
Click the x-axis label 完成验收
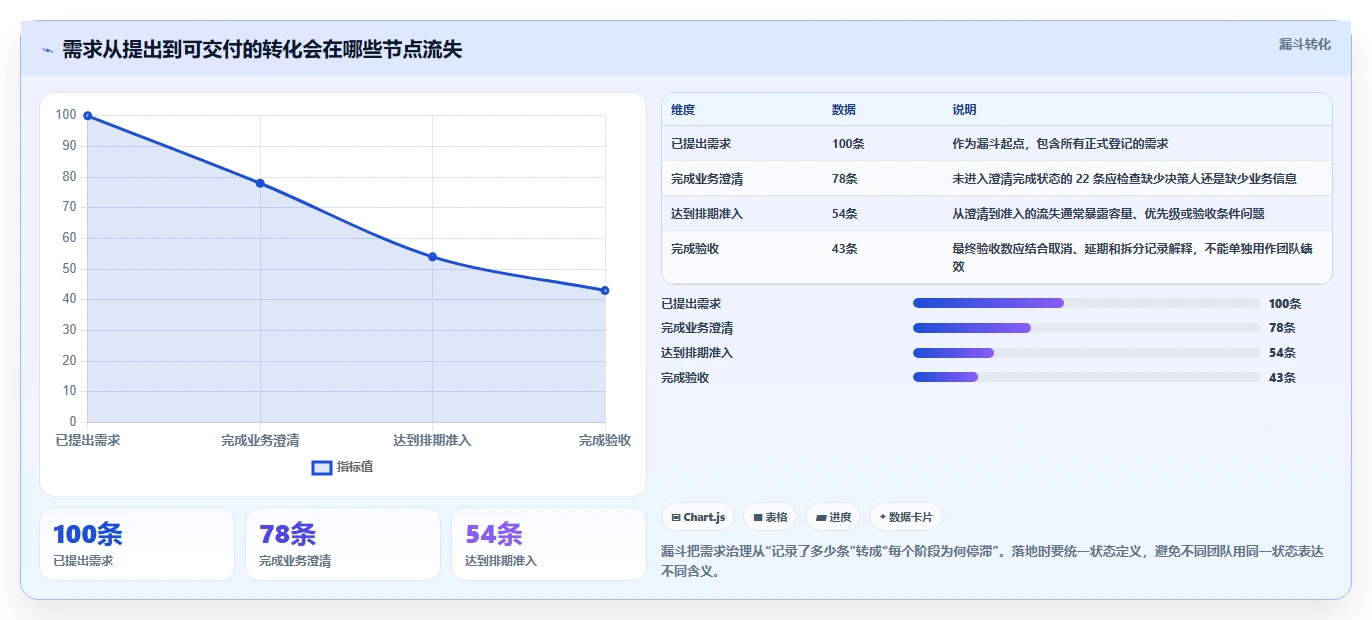point(605,440)
